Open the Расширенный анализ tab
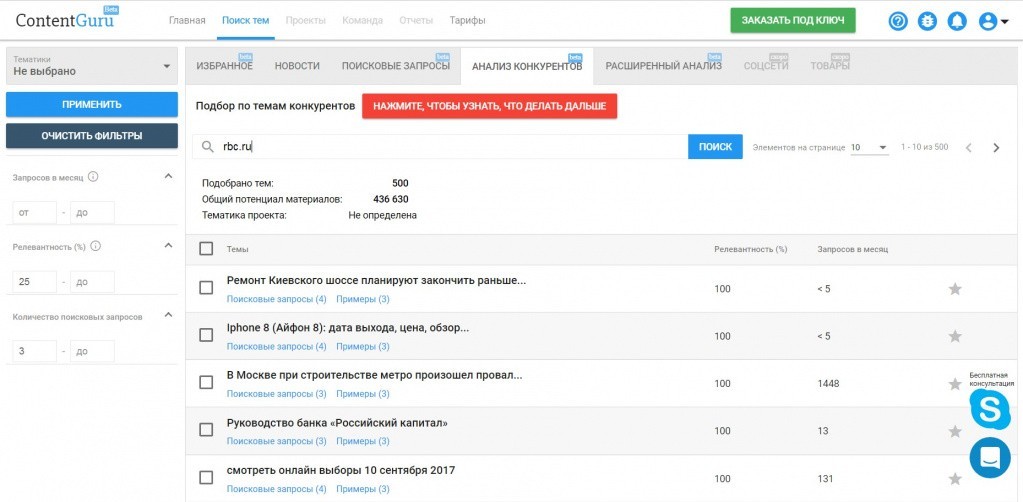1023x502 pixels. (662, 66)
